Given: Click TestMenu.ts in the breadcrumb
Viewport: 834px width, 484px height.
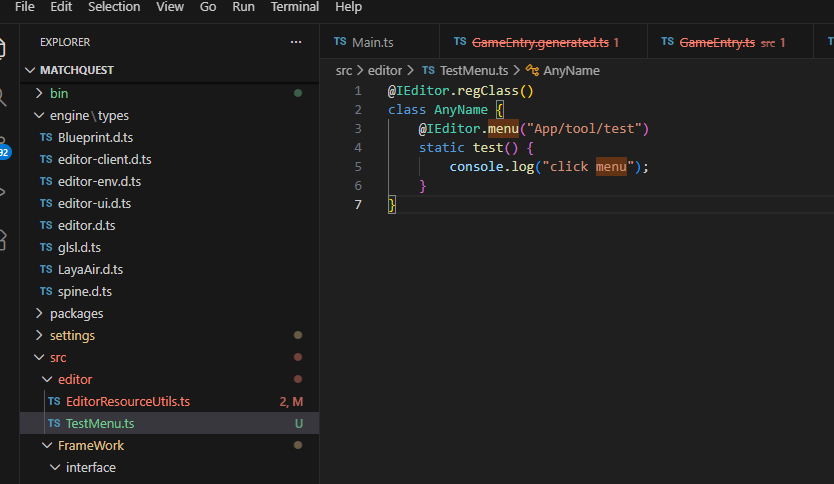Looking at the screenshot, I should tap(473, 70).
